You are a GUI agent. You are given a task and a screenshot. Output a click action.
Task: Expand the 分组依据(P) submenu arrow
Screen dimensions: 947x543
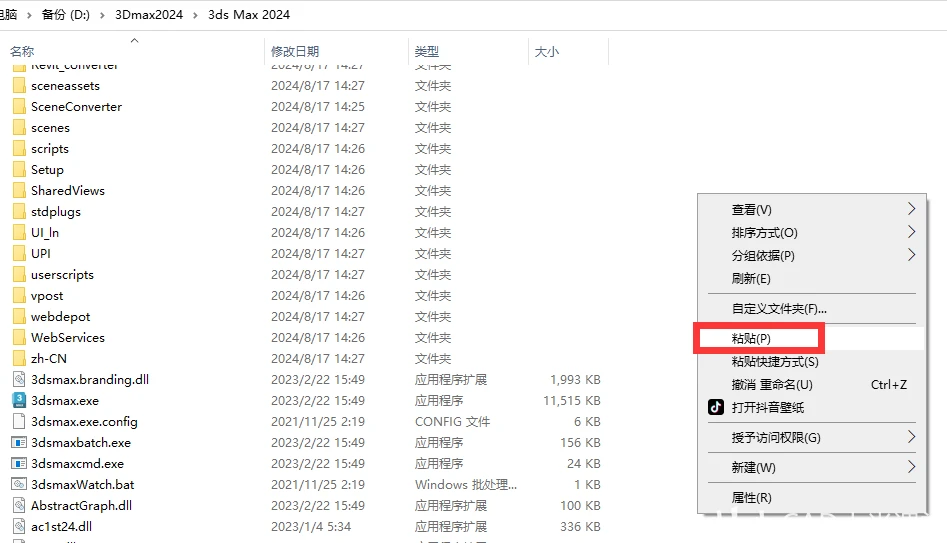click(x=911, y=255)
